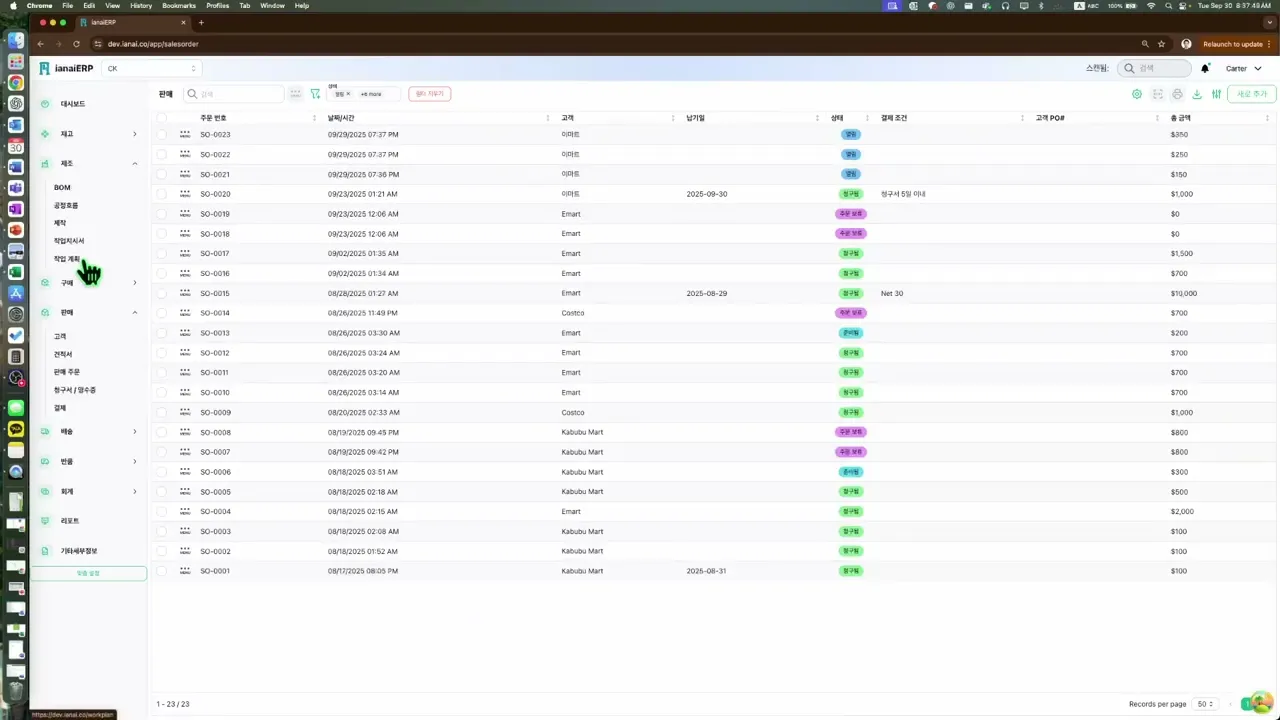1280x720 pixels.
Task: Click the 청구됨 status badge of SO-0020
Action: point(851,194)
